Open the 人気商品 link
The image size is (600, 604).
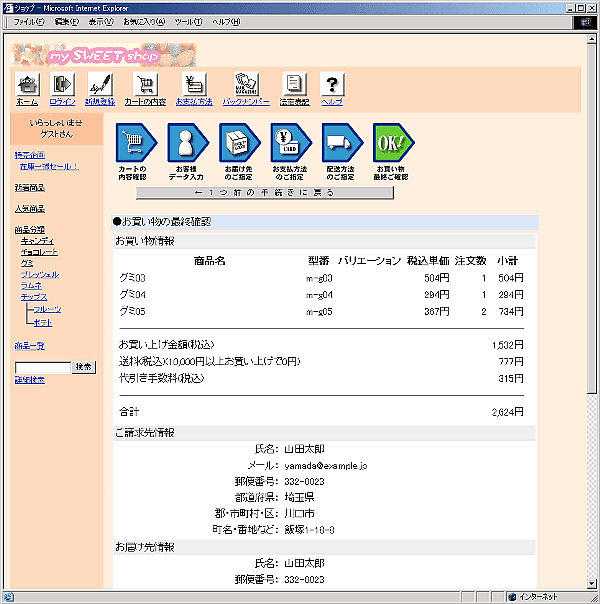tap(30, 209)
